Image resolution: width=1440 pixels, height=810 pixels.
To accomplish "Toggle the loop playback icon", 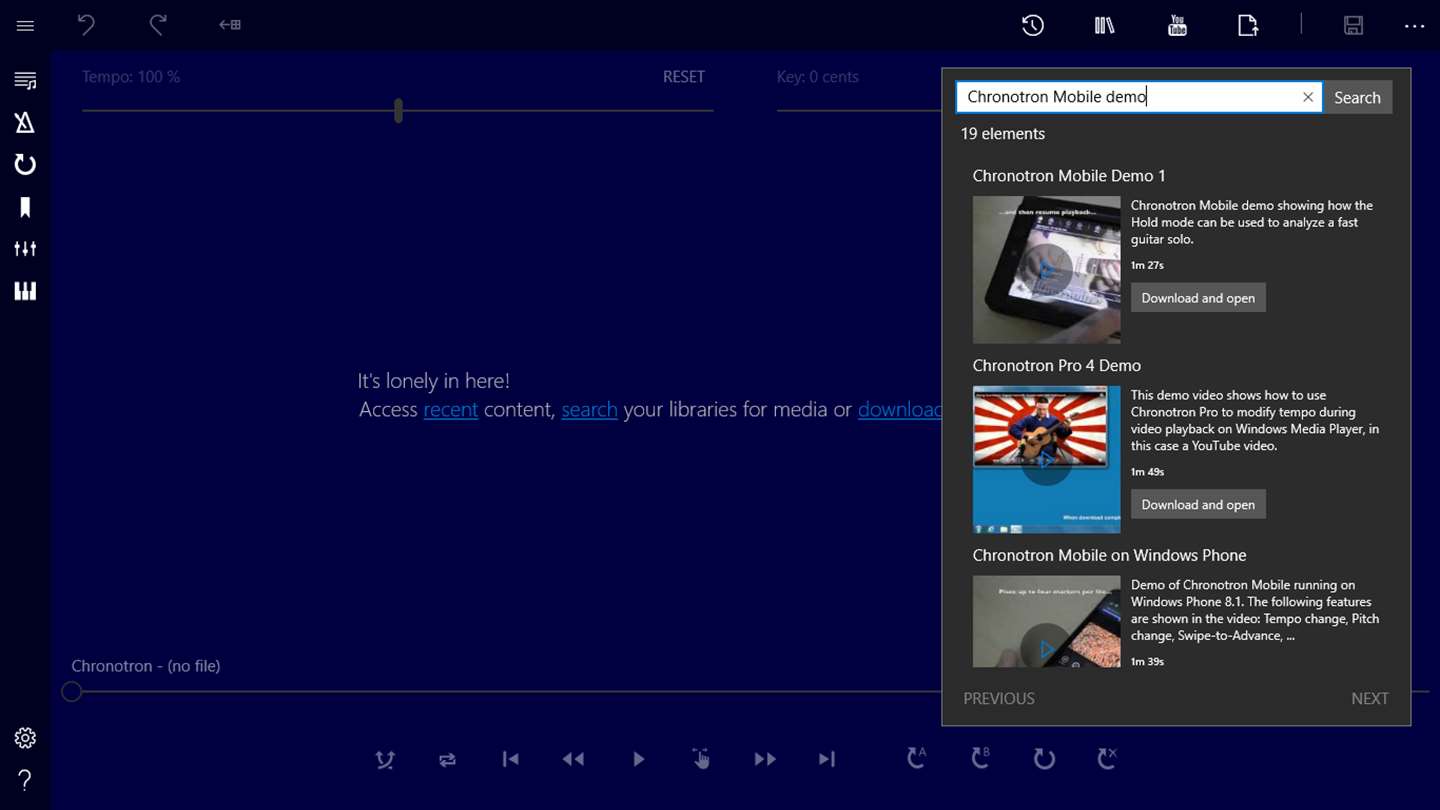I will (x=1044, y=759).
